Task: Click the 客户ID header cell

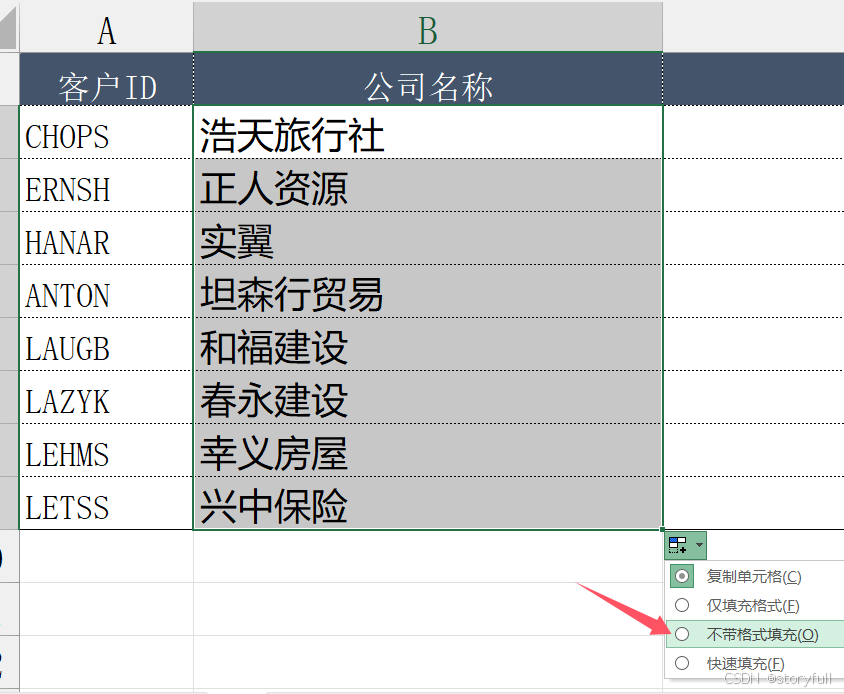Action: coord(106,79)
